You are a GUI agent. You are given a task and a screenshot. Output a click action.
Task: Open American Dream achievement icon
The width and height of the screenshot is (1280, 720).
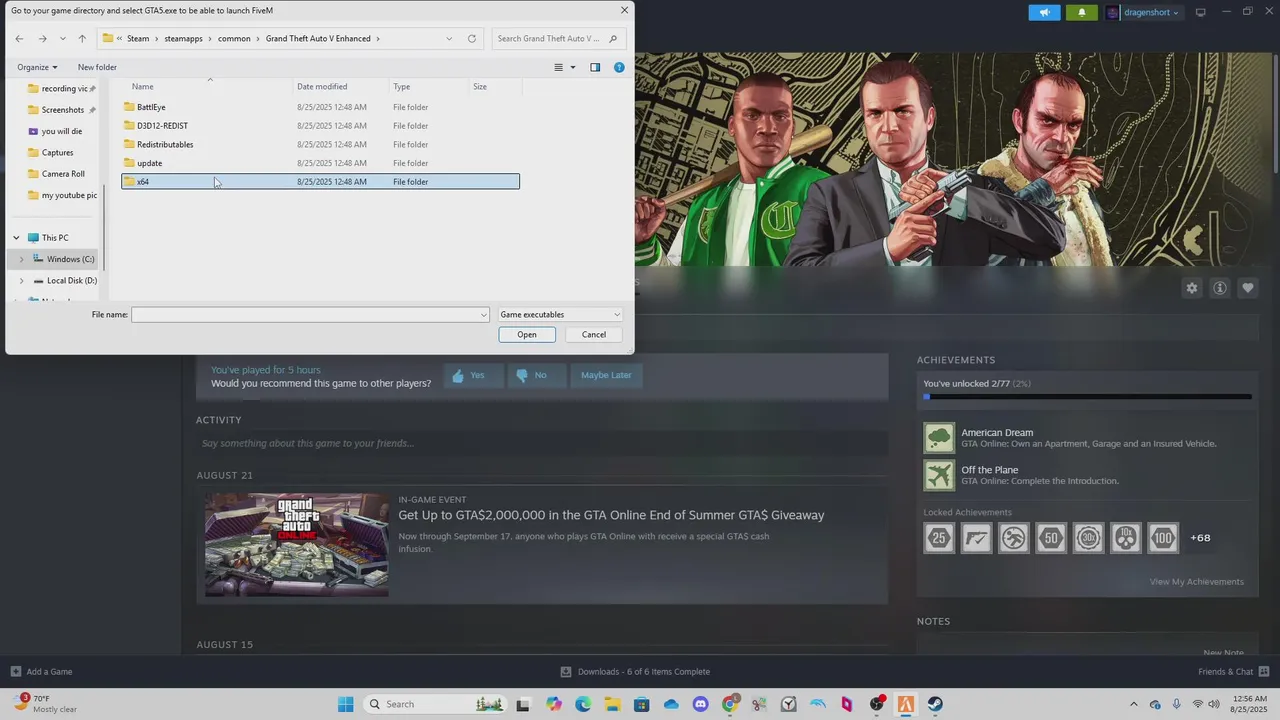939,438
